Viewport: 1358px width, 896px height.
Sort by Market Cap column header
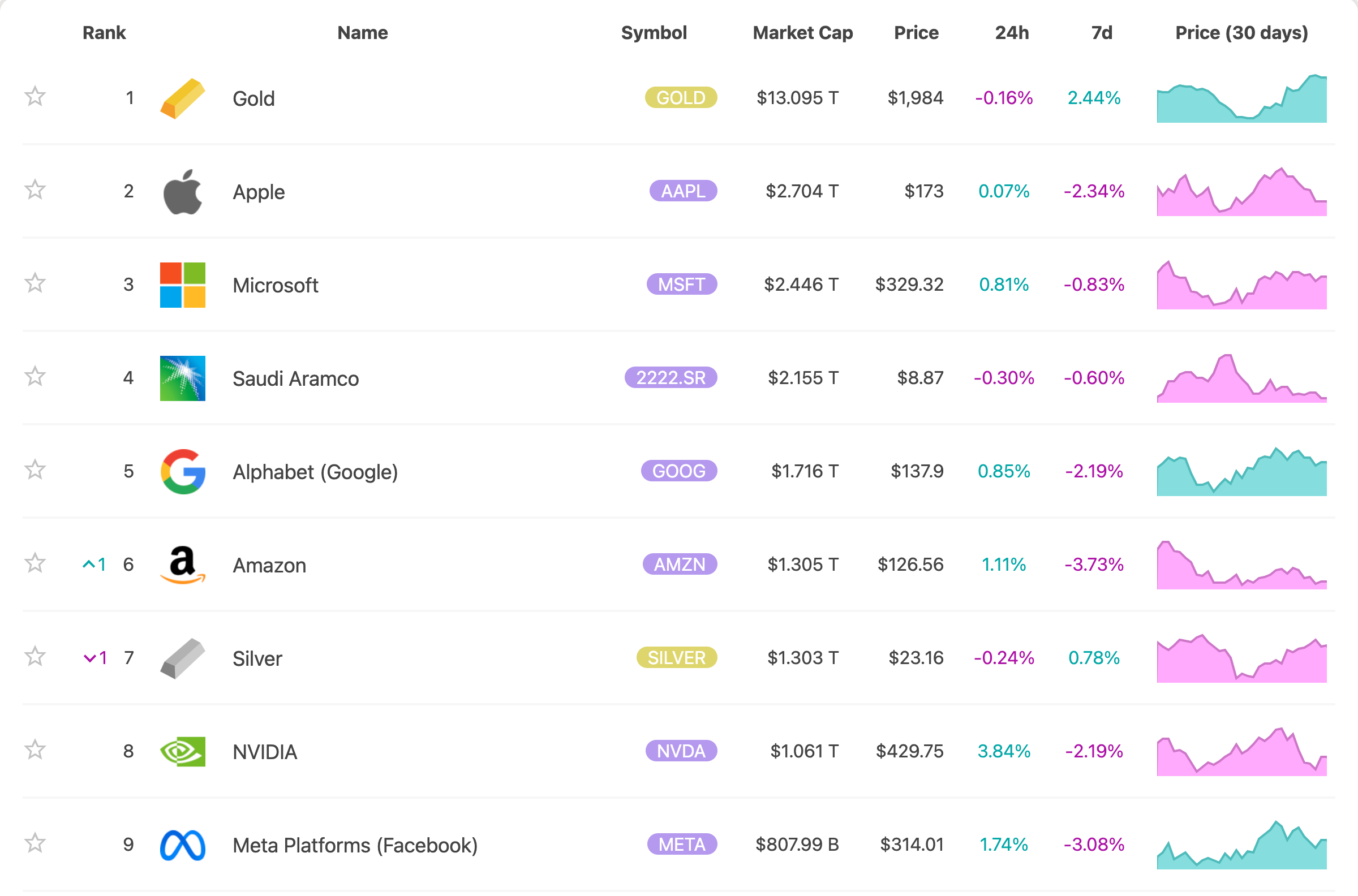[802, 33]
